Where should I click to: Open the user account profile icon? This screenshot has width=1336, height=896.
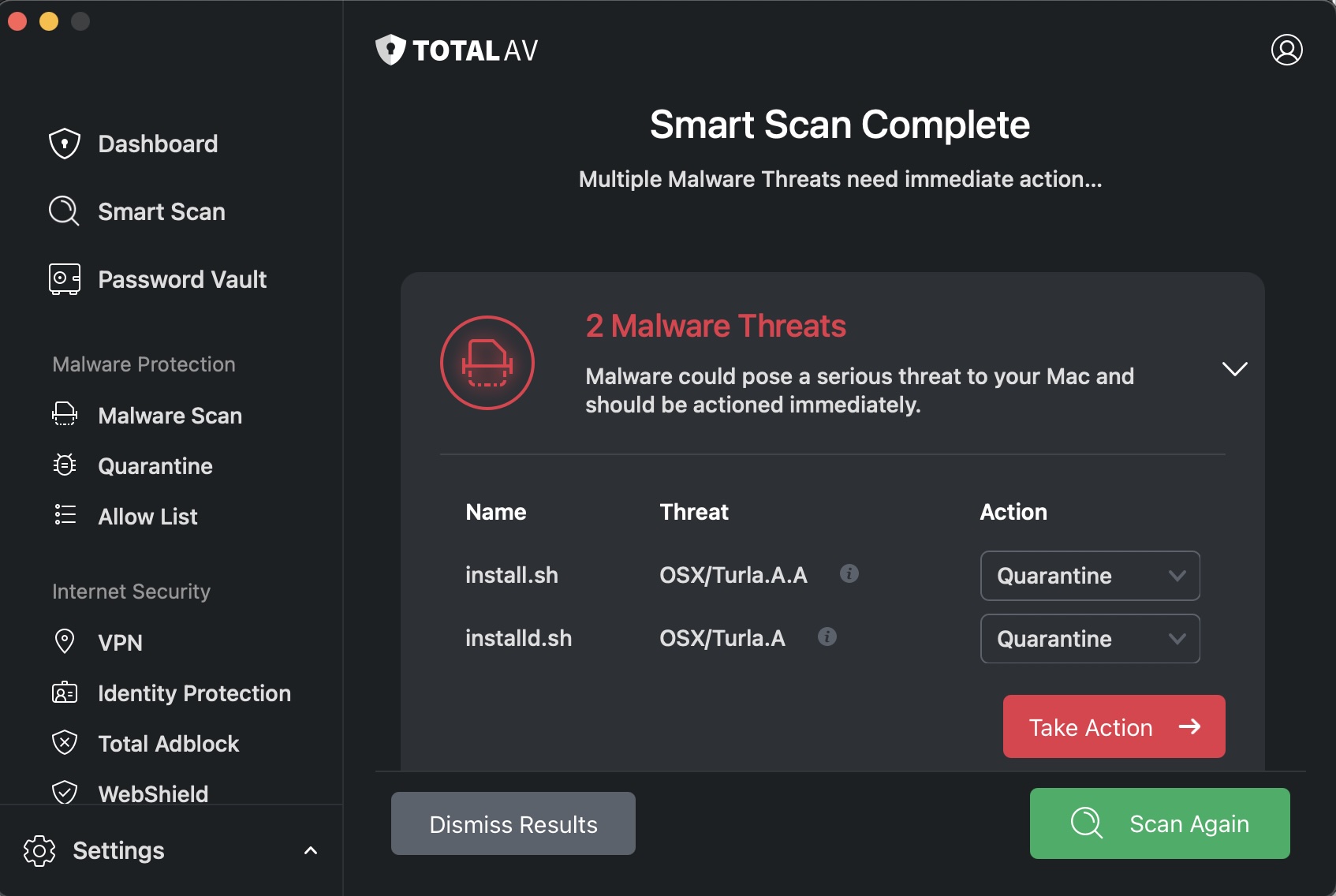[1286, 50]
